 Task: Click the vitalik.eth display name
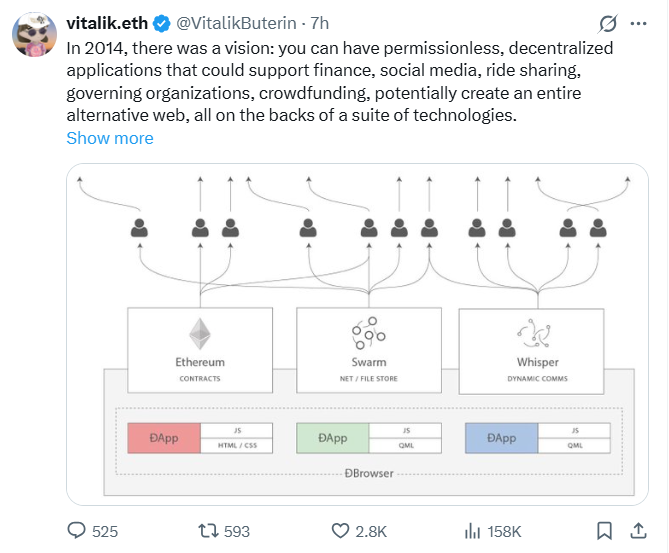pos(108,23)
